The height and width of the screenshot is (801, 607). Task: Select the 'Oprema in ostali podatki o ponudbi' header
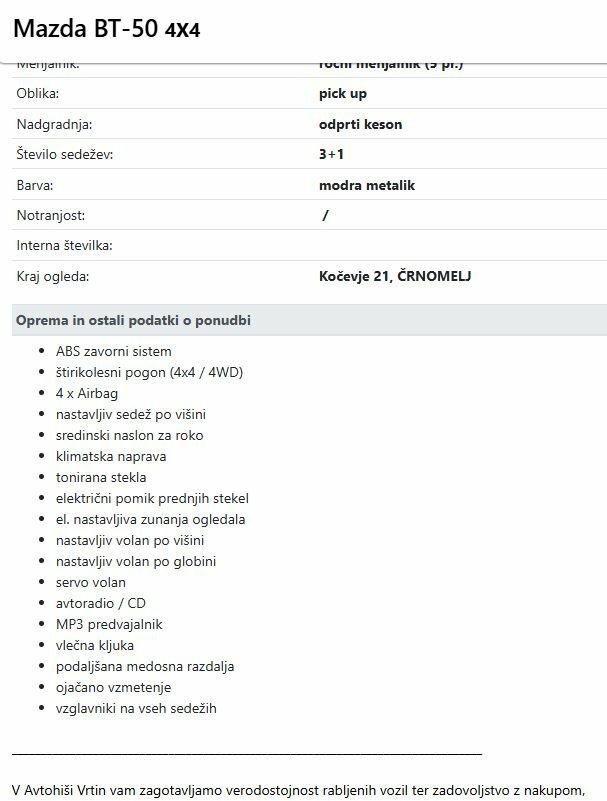point(133,320)
